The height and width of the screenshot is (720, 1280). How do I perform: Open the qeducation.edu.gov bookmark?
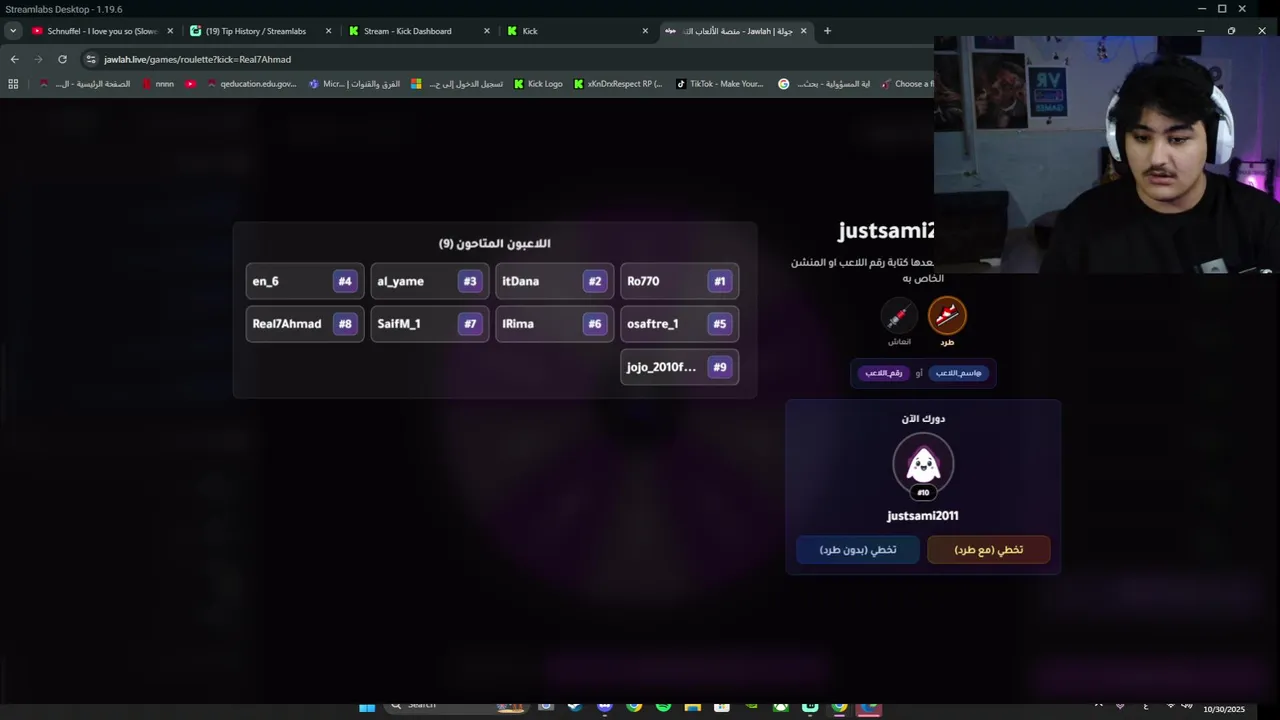251,84
